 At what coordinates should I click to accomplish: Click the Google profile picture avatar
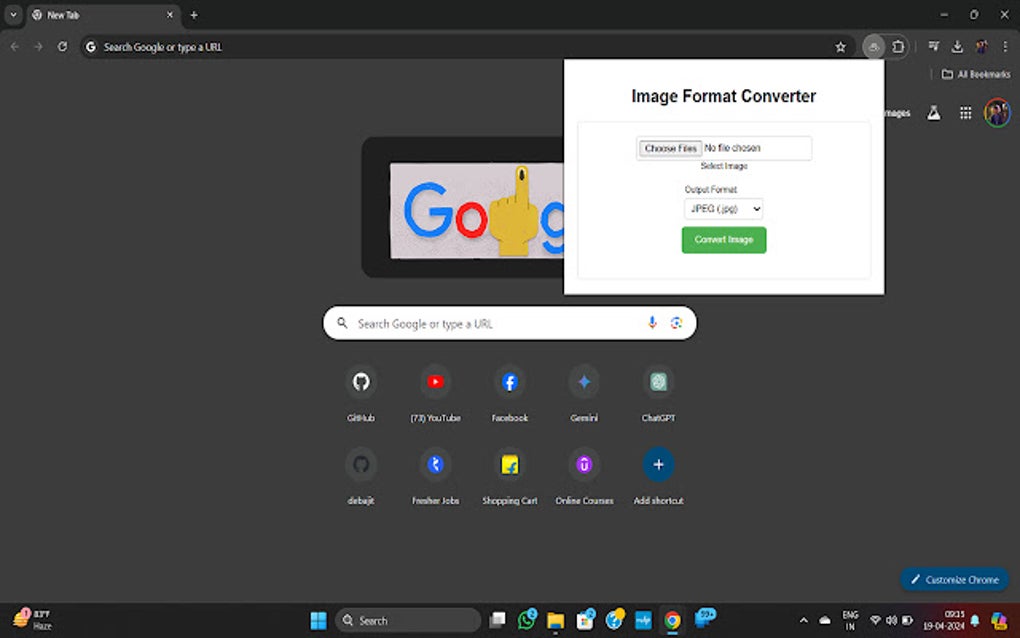point(998,112)
